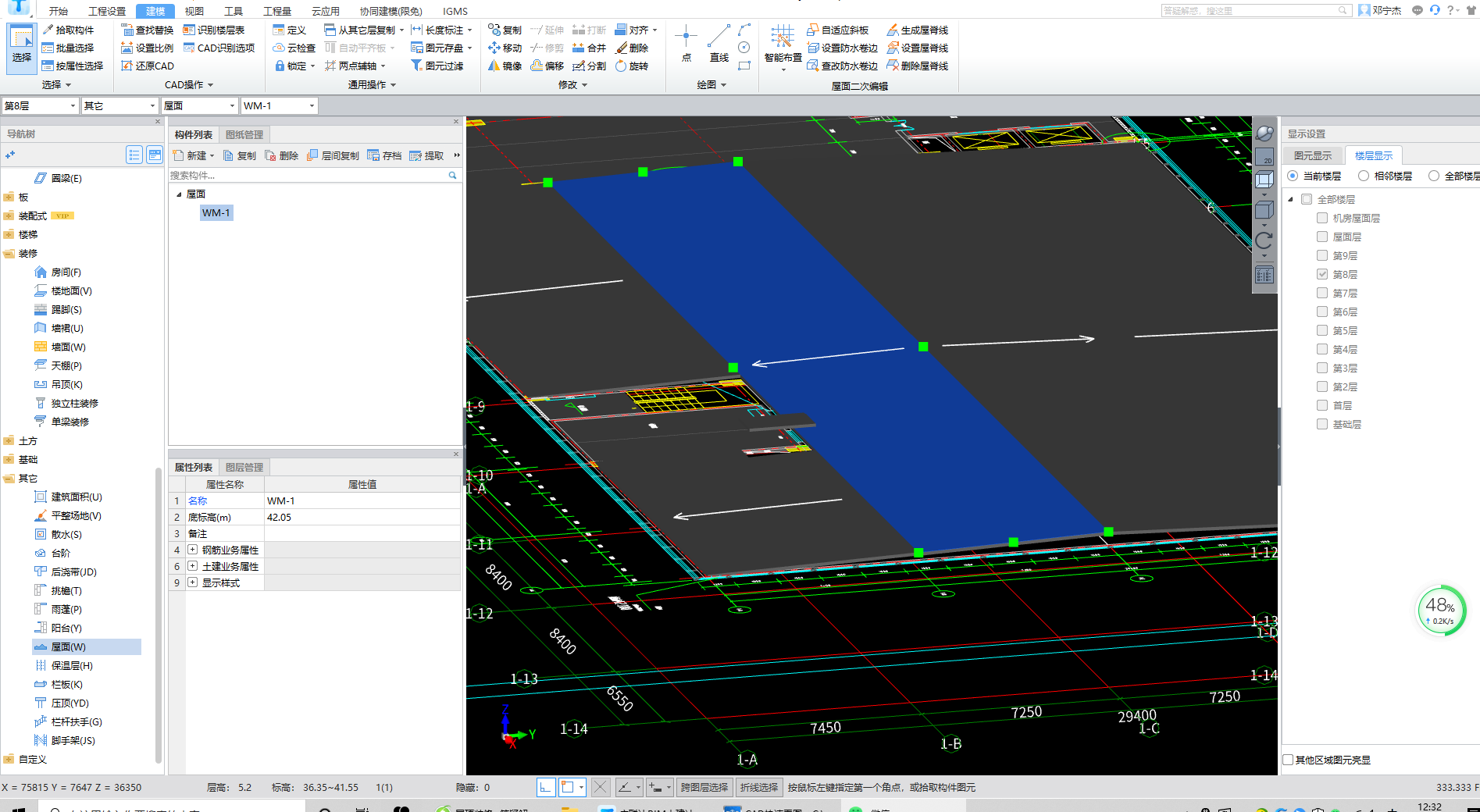The height and width of the screenshot is (812, 1480).
Task: Click the 拾取构件 pick component tool
Action: coord(68,30)
